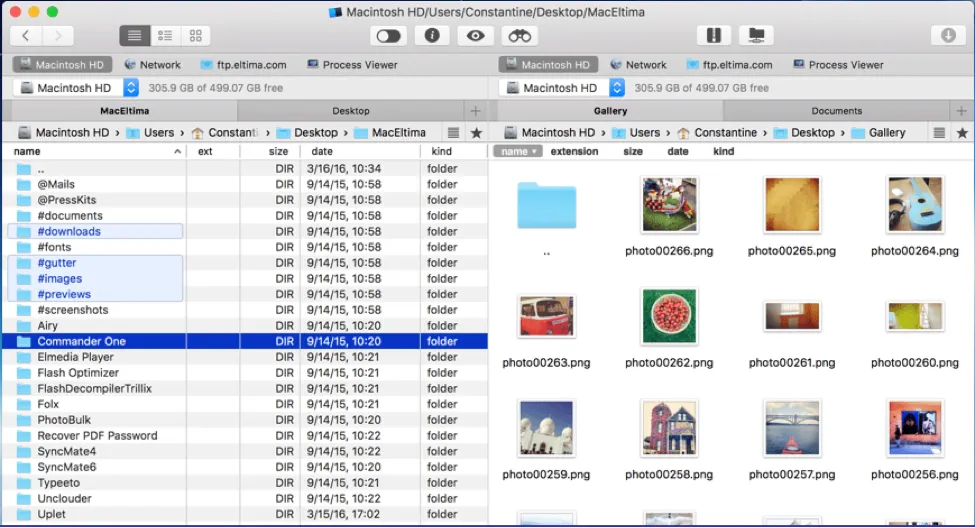Open left panel Macintosh HD drive dropdown
The width and height of the screenshot is (975, 528).
130,88
